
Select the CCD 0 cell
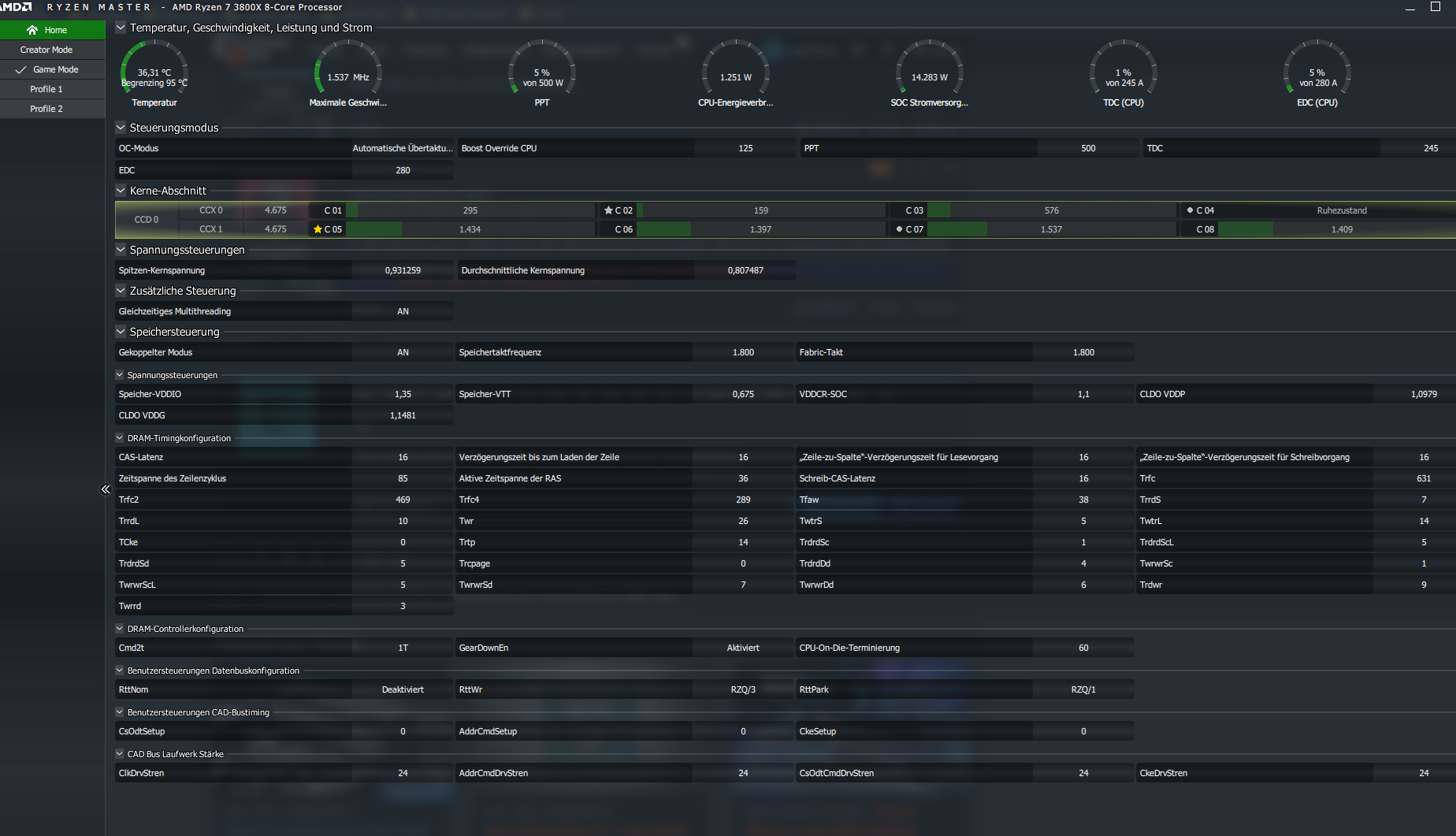[147, 220]
